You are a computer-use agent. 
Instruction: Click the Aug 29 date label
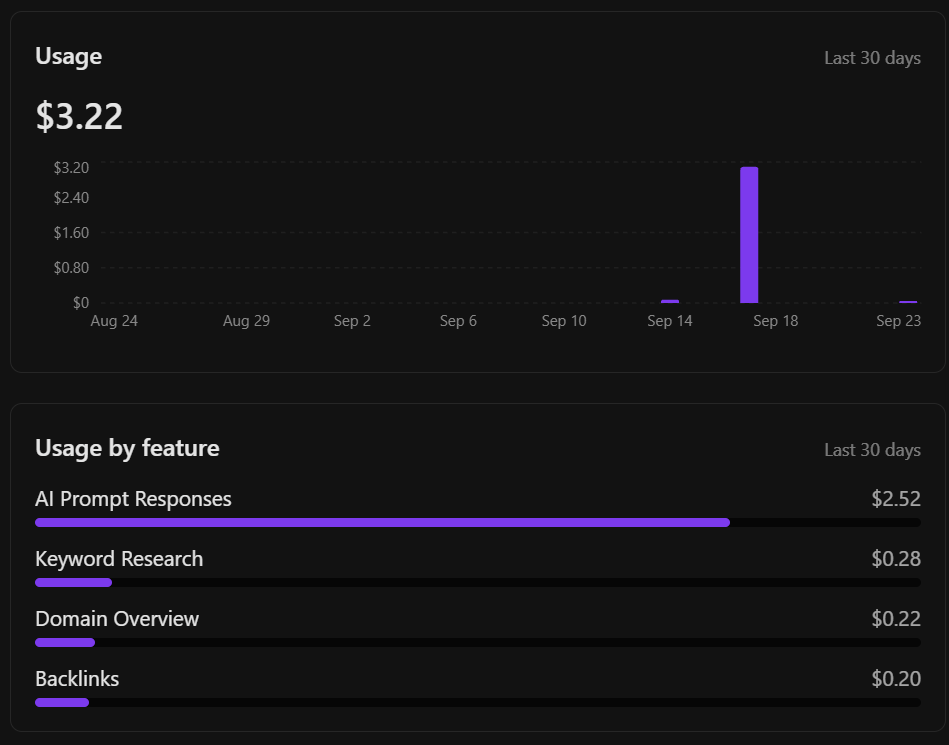[246, 321]
